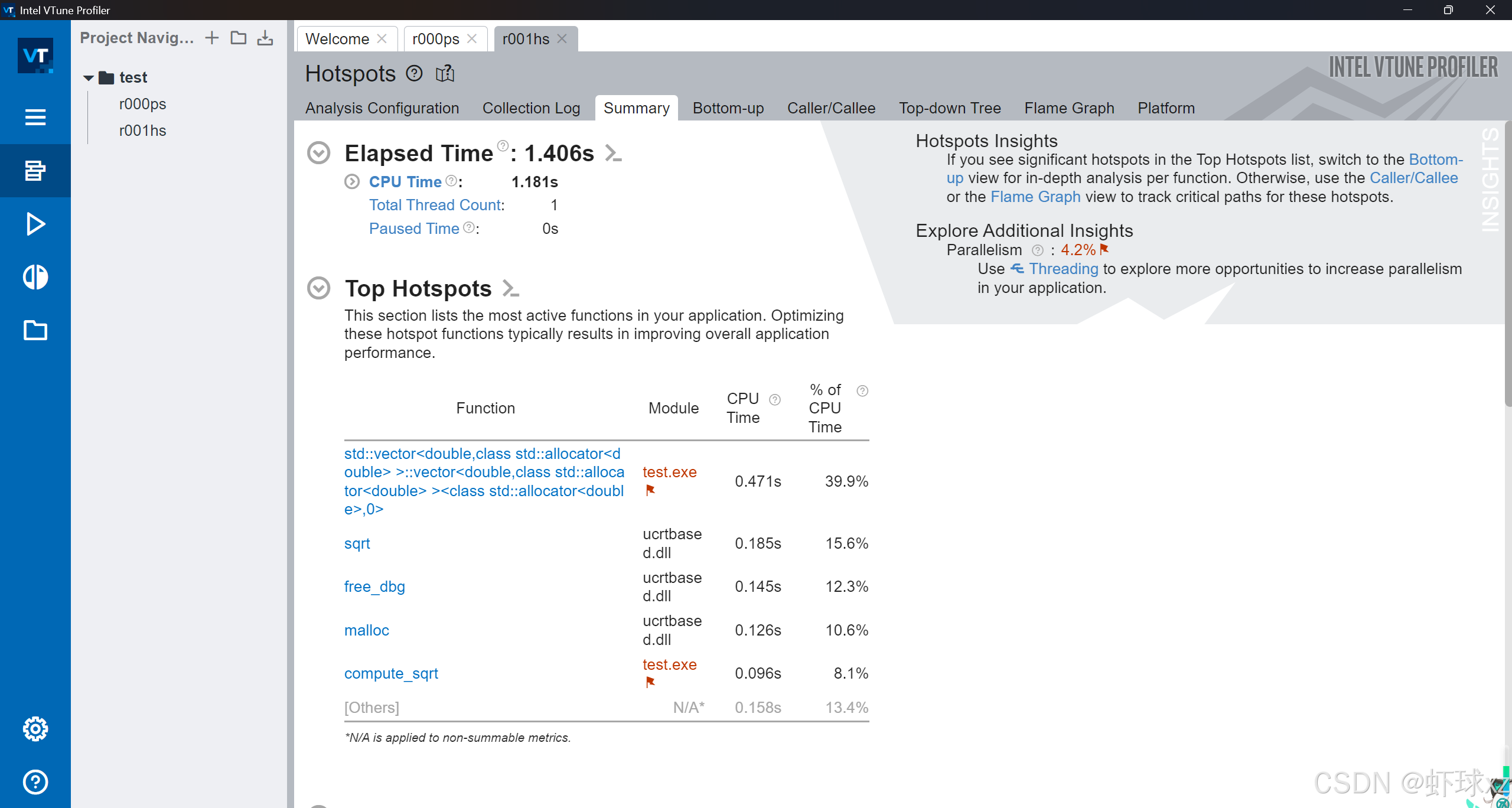Collapse the Top Hotspots section
1512x808 pixels.
click(319, 288)
